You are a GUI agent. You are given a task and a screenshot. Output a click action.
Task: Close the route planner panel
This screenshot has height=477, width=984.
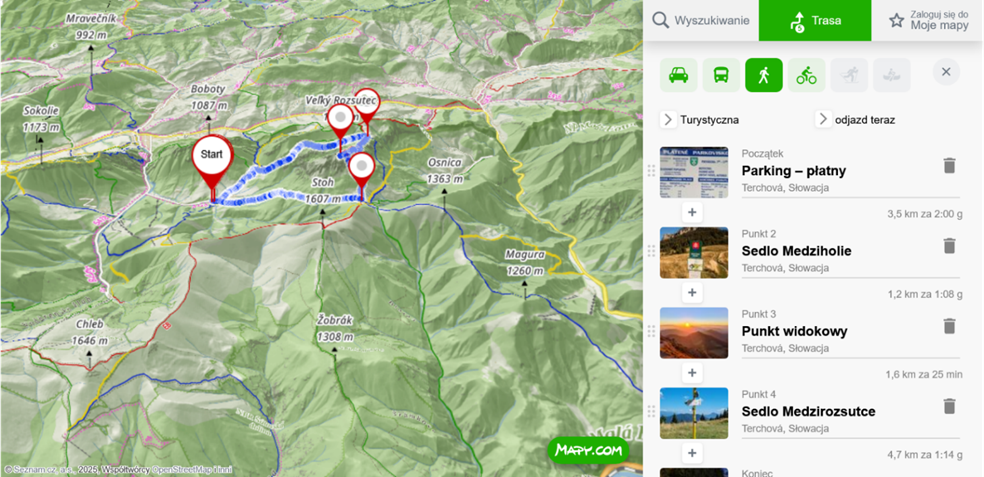click(x=946, y=72)
